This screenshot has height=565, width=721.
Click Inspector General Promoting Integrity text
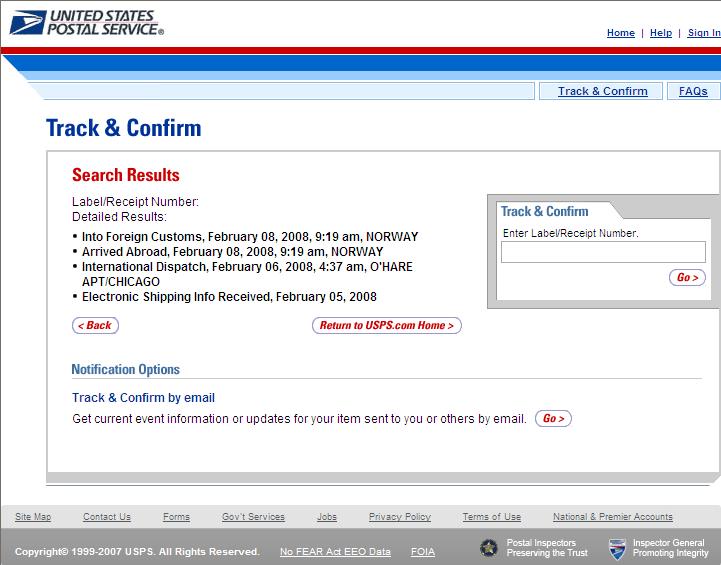coord(670,548)
